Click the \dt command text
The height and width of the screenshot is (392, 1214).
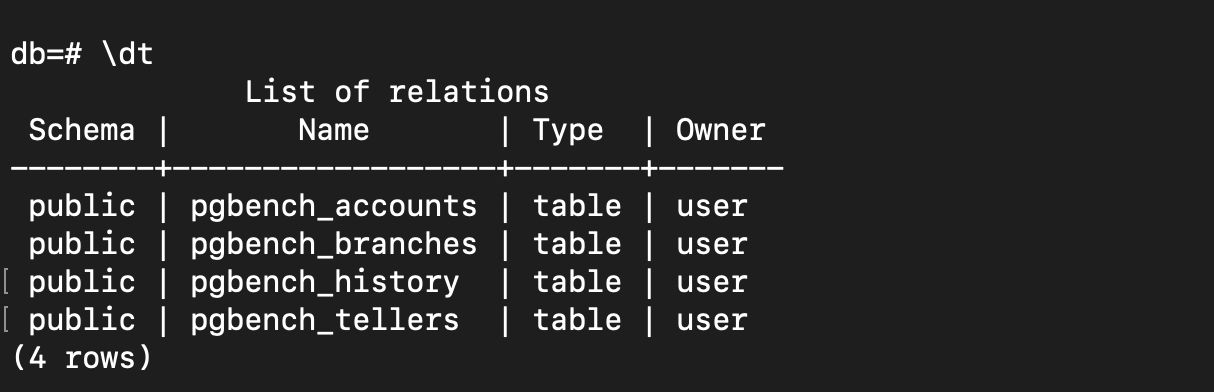tap(128, 54)
